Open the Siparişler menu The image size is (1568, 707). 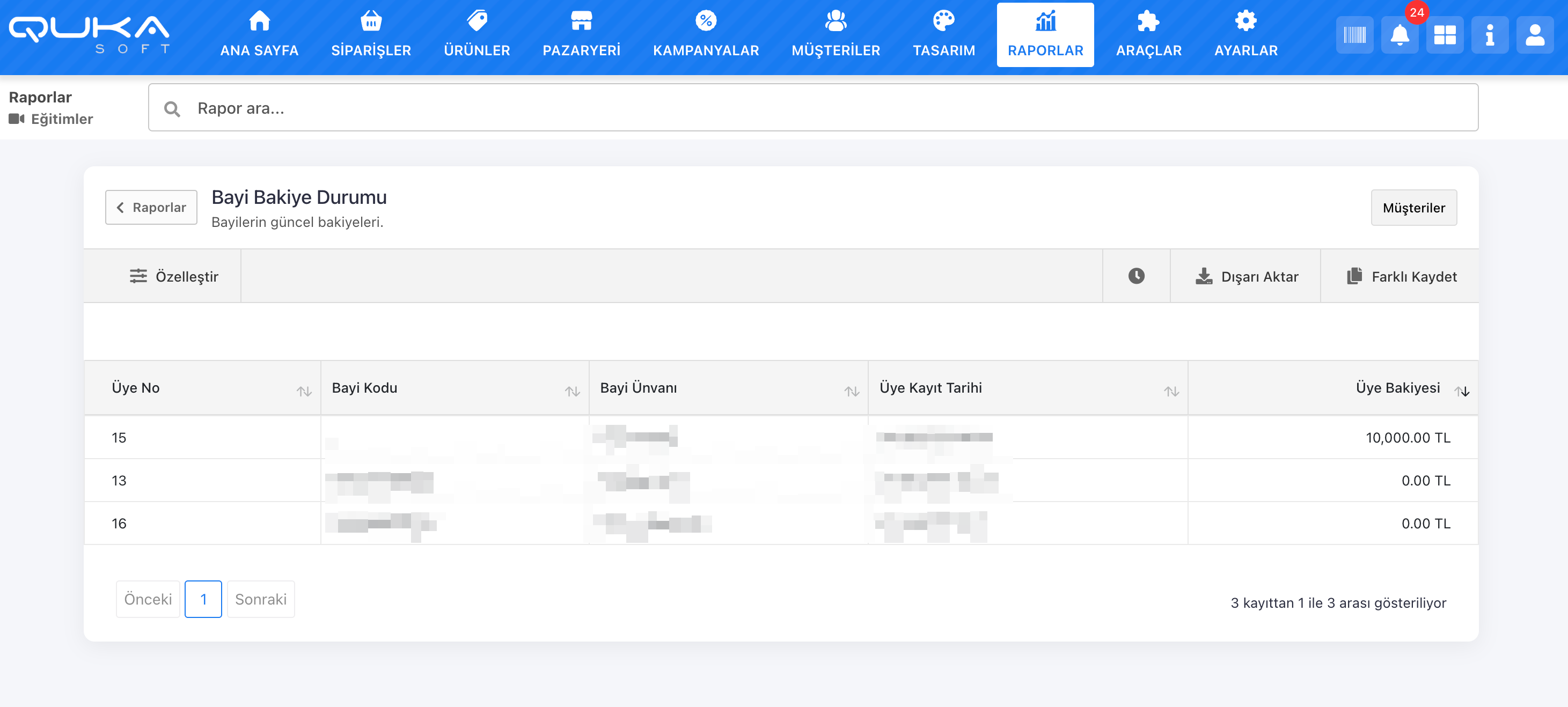tap(371, 35)
